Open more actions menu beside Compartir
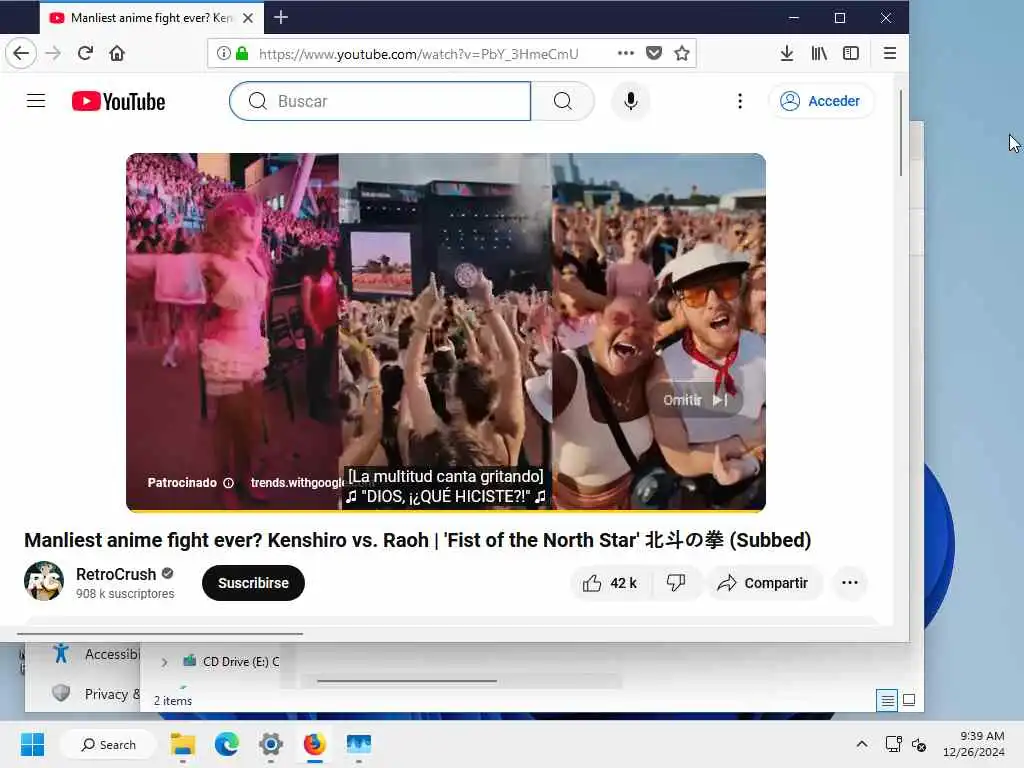The height and width of the screenshot is (768, 1024). coord(850,583)
